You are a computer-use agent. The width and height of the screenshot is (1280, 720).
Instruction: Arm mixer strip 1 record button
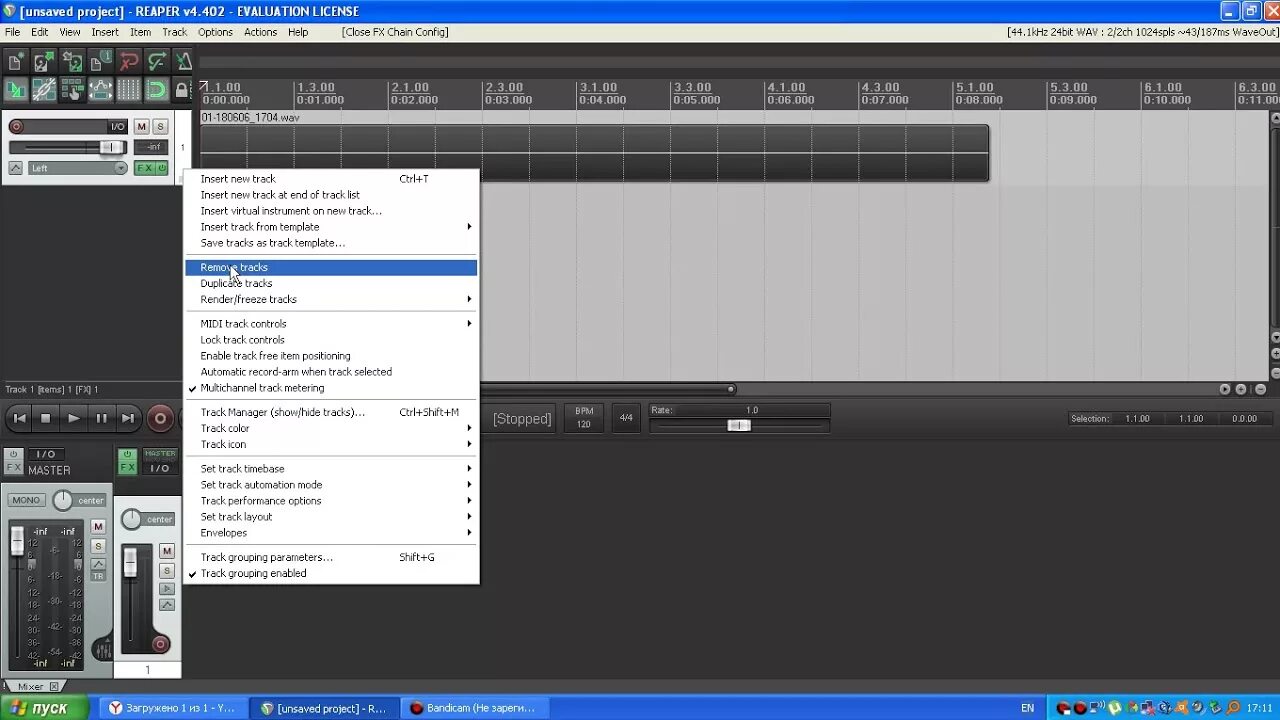(160, 644)
